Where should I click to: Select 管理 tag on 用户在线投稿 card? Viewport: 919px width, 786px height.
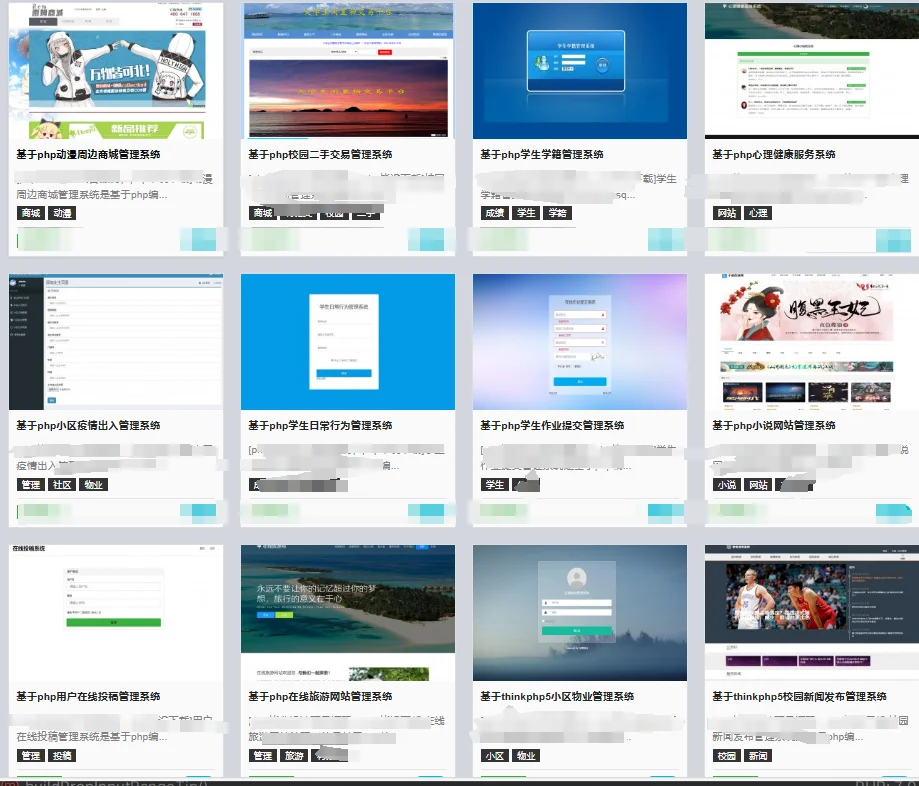pos(31,756)
